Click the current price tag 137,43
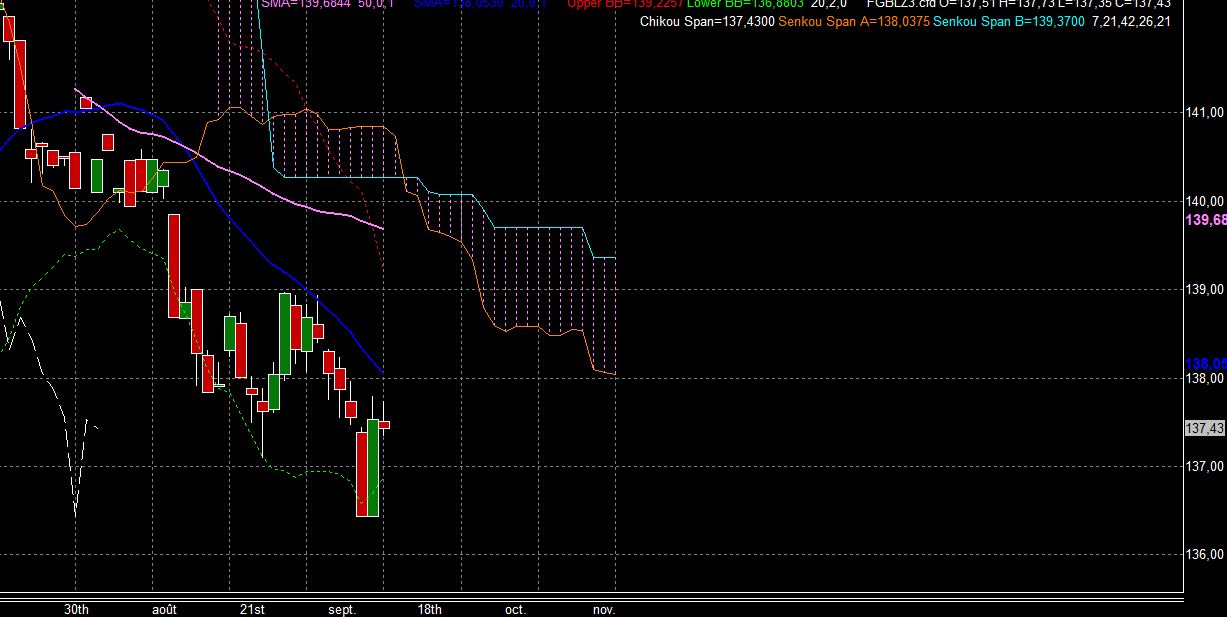The image size is (1227, 617). 1205,428
